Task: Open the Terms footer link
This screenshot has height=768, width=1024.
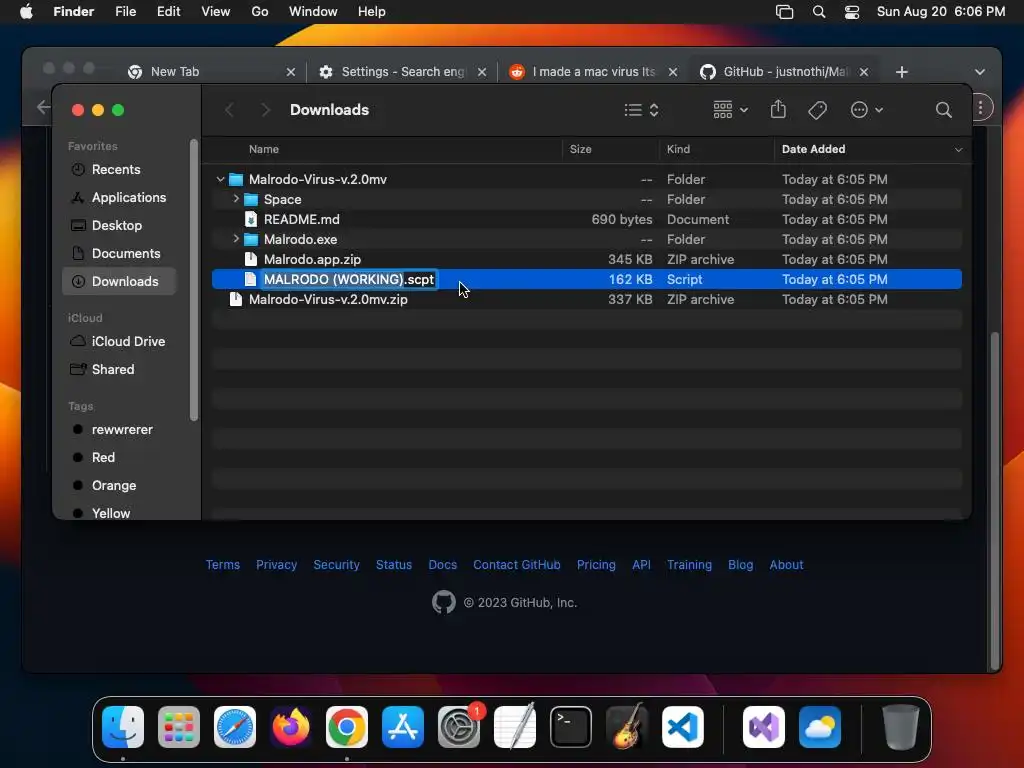Action: 223,564
